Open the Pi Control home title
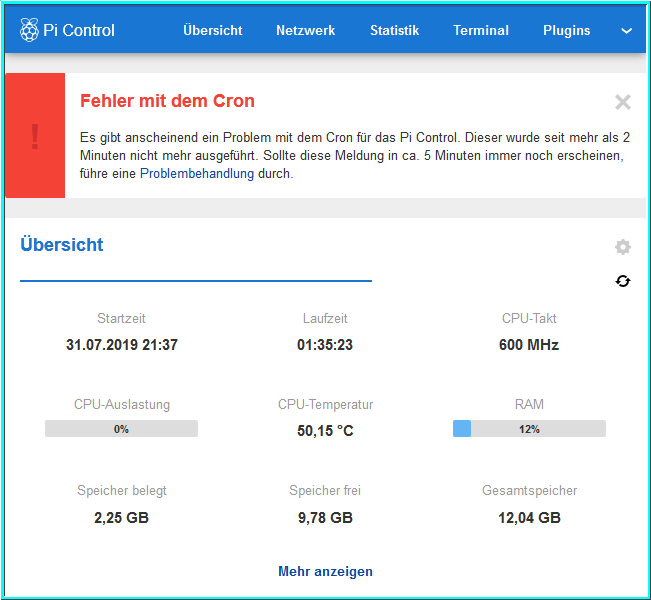This screenshot has width=651, height=600. tap(78, 30)
